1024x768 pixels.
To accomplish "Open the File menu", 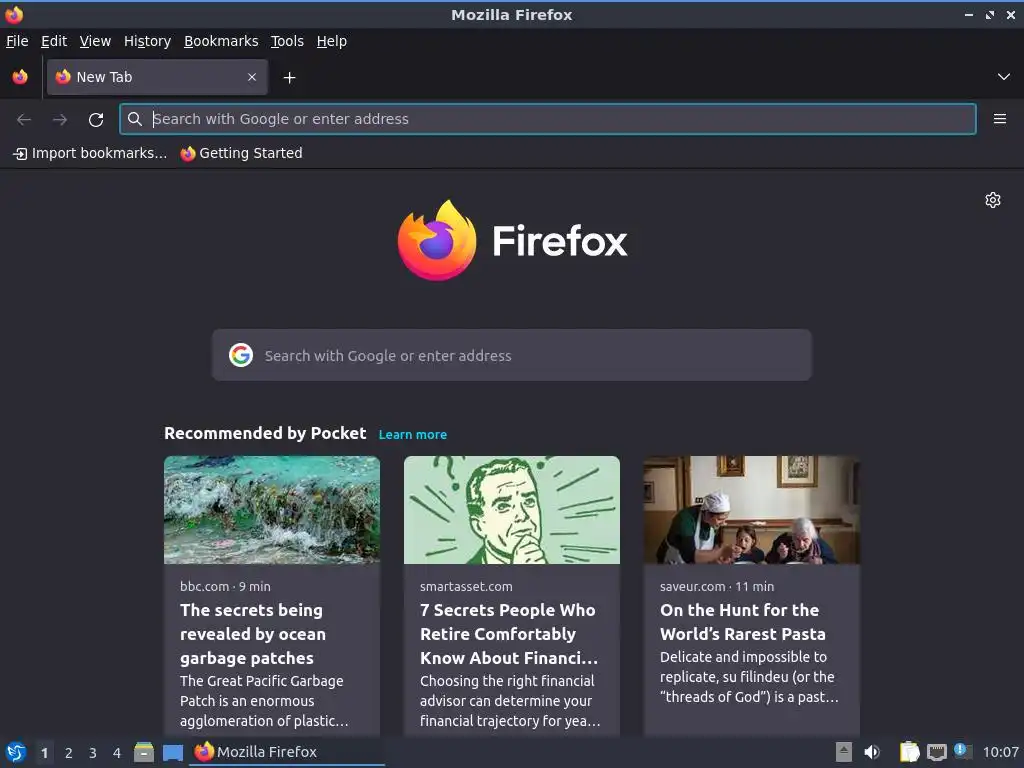I will click(x=17, y=41).
